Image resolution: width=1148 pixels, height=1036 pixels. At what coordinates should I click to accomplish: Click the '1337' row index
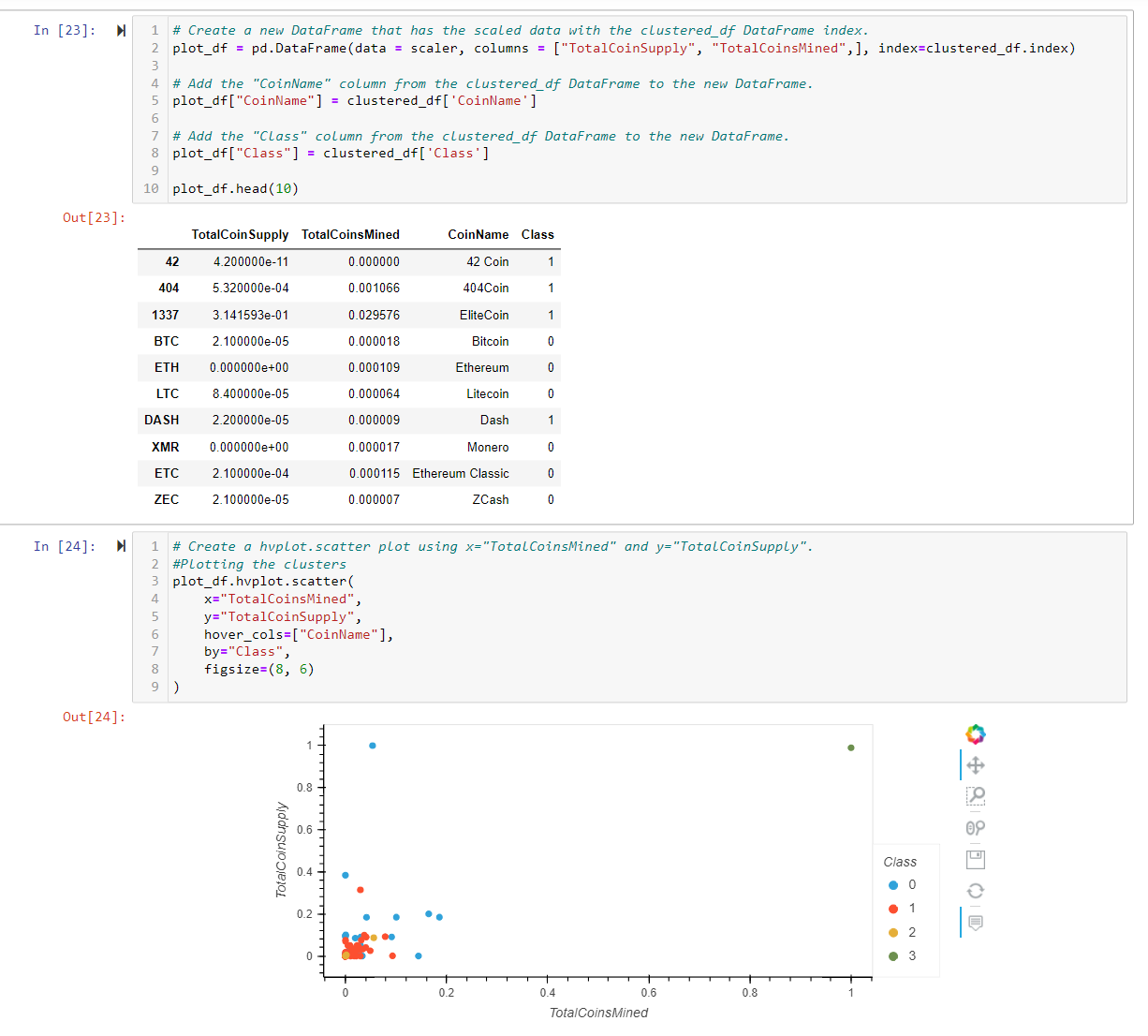click(x=166, y=316)
